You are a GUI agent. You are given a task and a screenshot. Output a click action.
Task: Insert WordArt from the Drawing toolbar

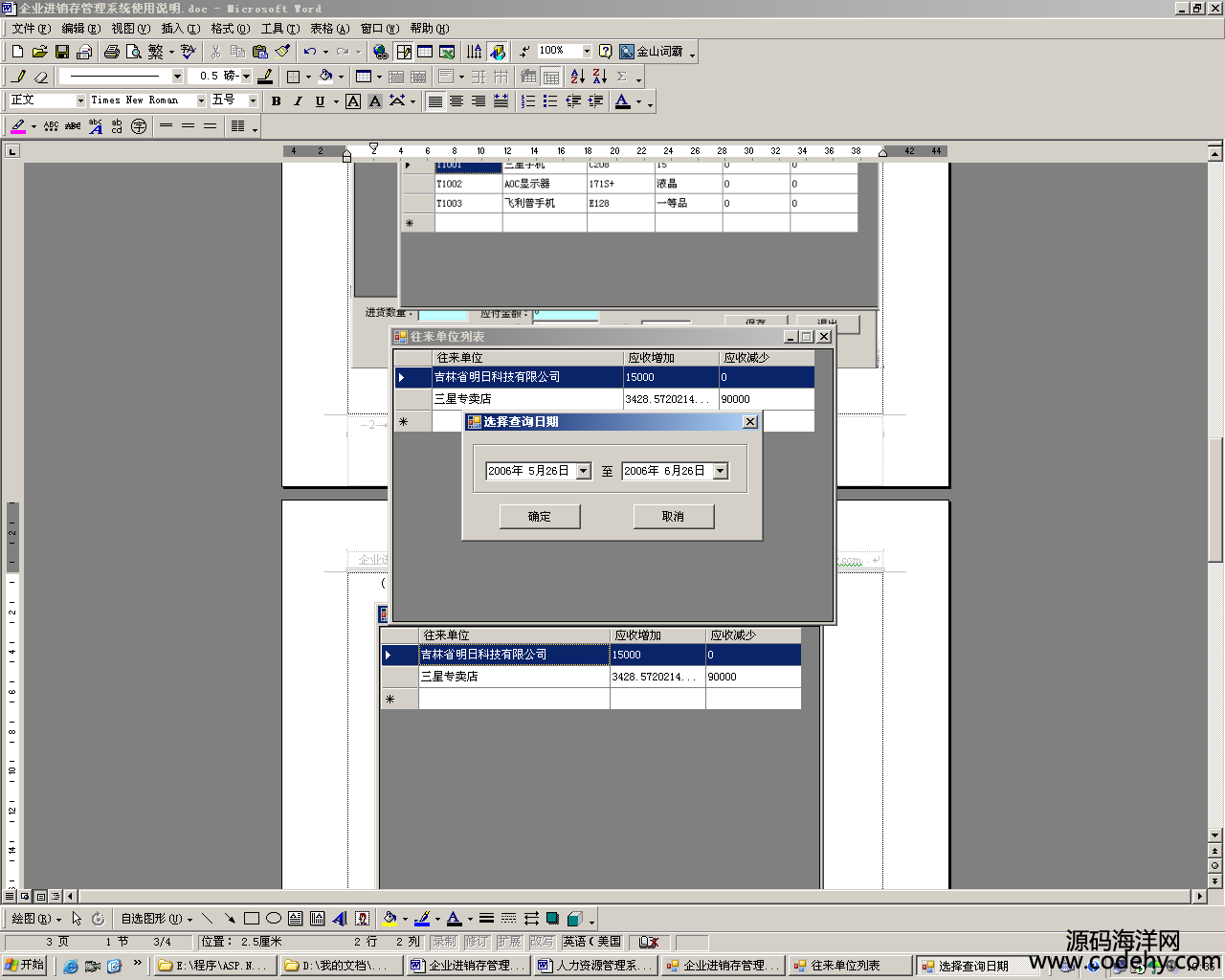coord(340,919)
